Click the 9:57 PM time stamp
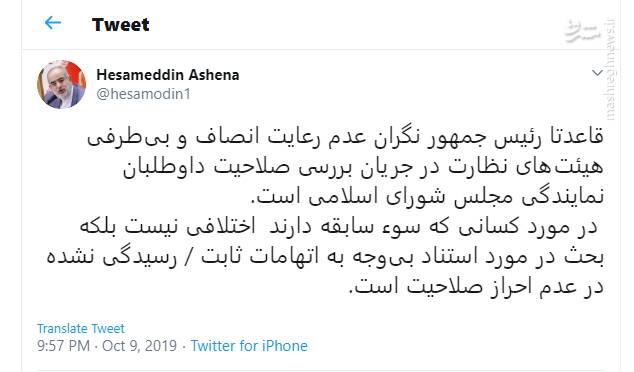 63,346
